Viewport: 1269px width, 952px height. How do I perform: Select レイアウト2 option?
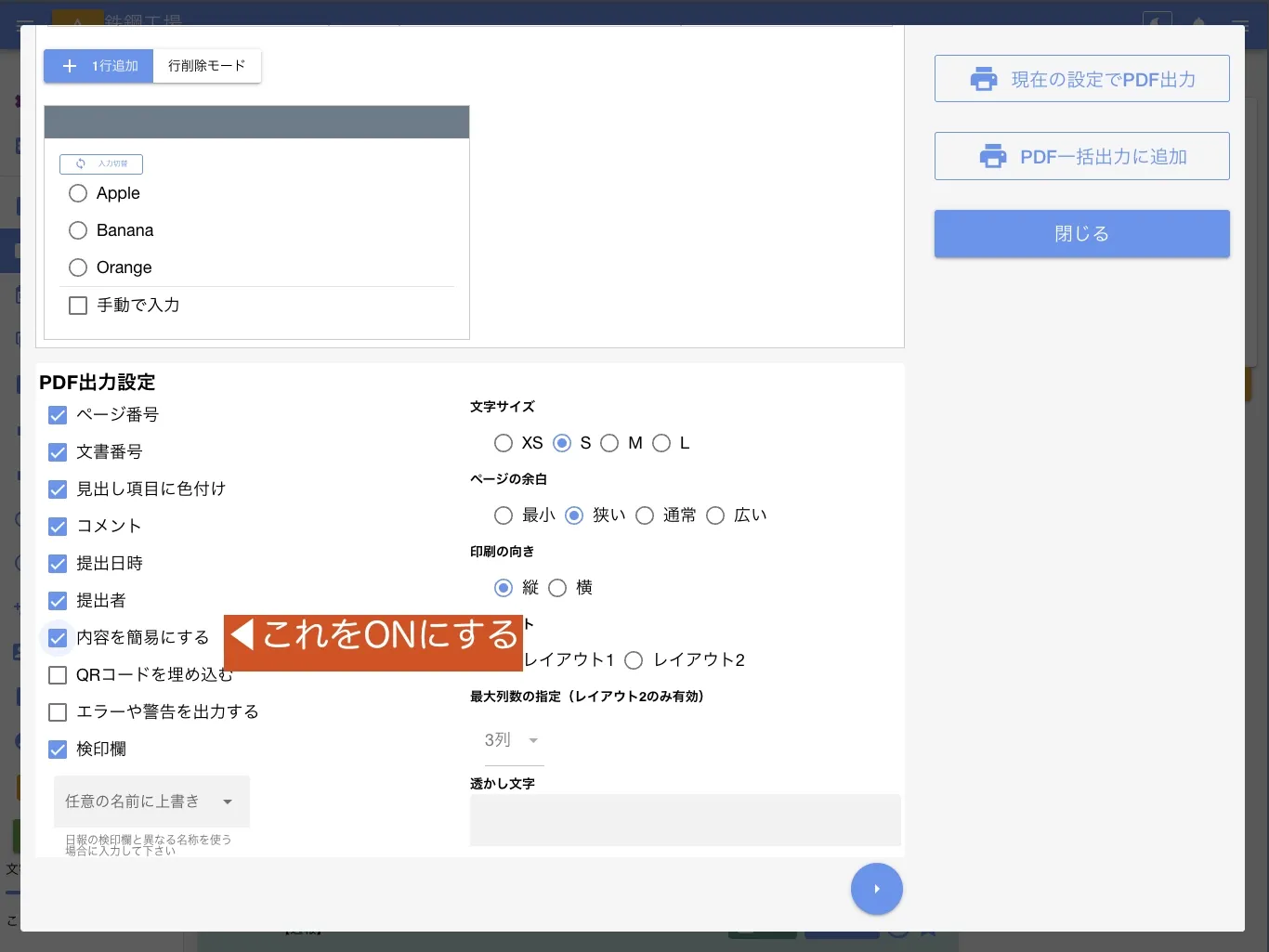(634, 660)
